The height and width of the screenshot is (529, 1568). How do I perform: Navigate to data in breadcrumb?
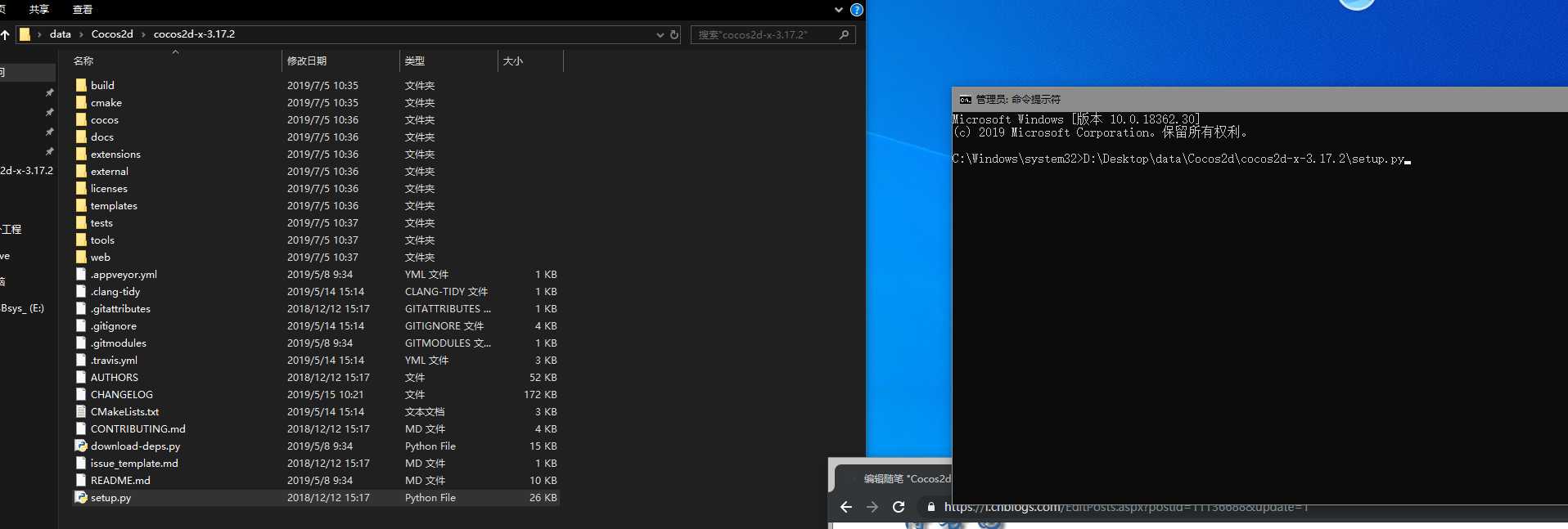pos(61,34)
